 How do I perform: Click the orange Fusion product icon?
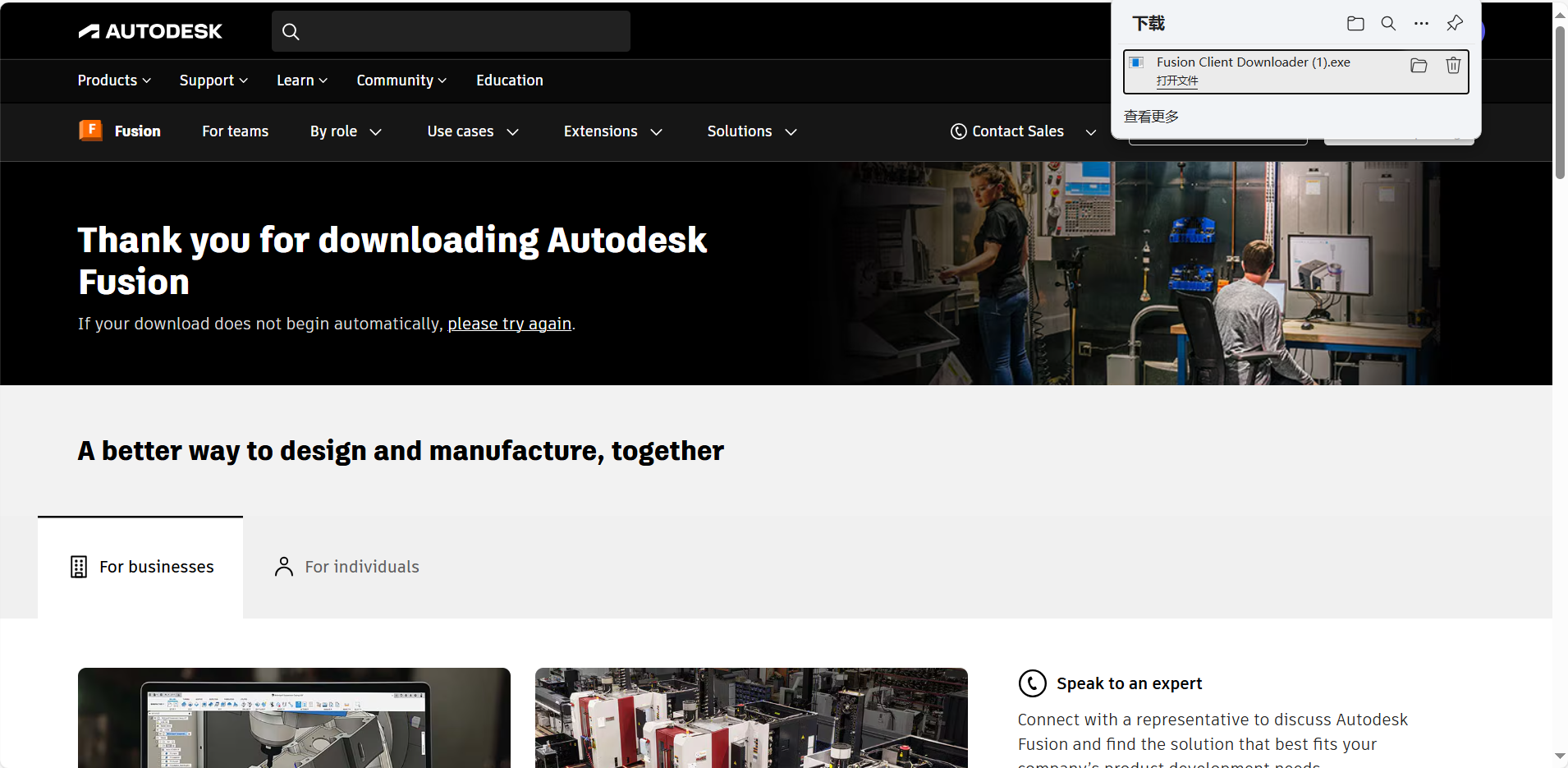[x=90, y=131]
